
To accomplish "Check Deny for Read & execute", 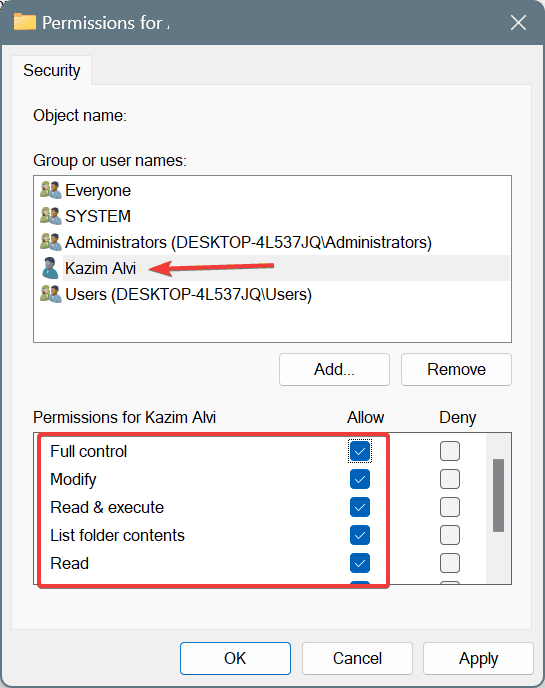I will coord(450,507).
